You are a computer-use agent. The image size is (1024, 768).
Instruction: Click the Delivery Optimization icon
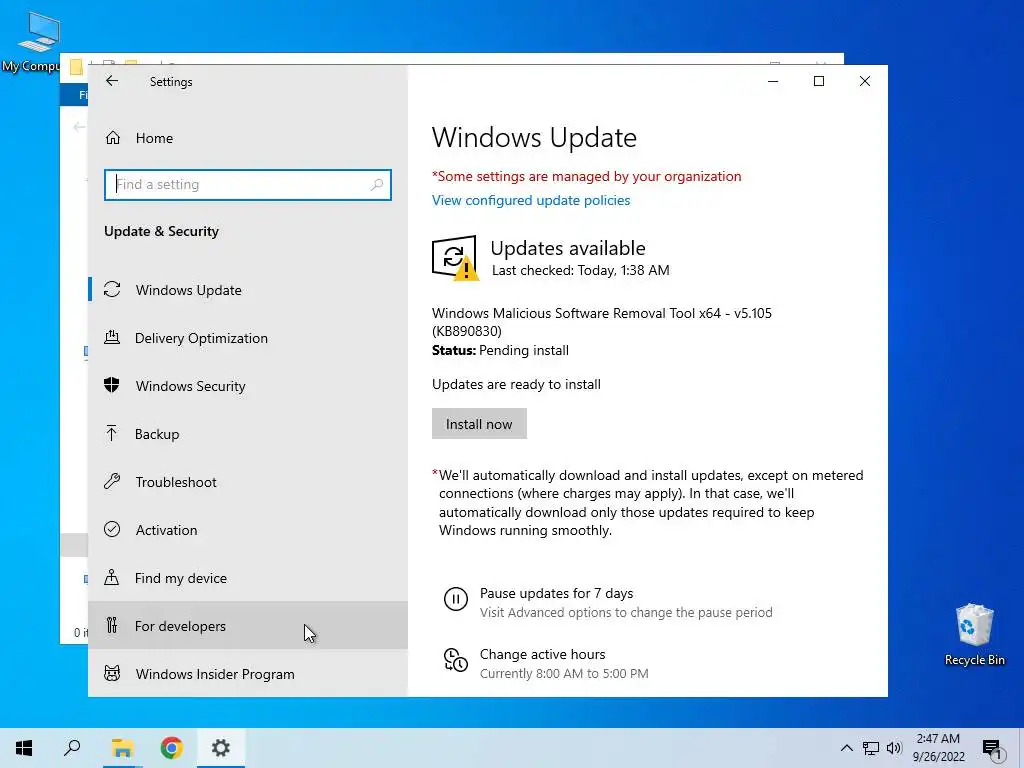point(112,338)
